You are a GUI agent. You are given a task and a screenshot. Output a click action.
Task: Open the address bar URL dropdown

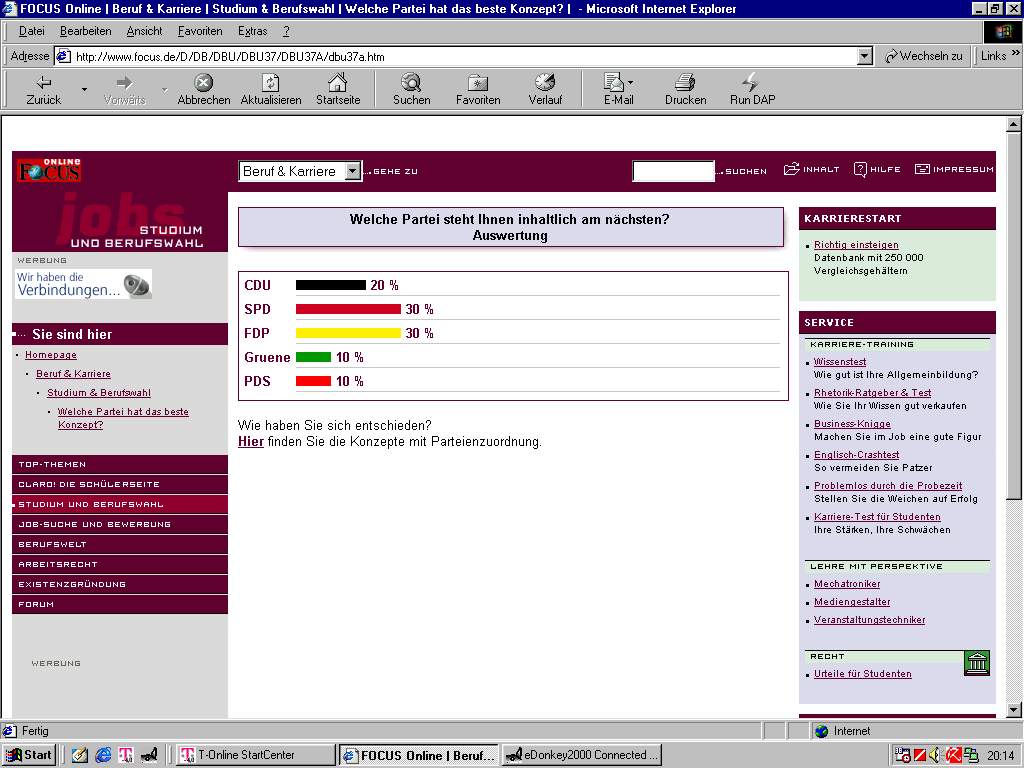865,57
